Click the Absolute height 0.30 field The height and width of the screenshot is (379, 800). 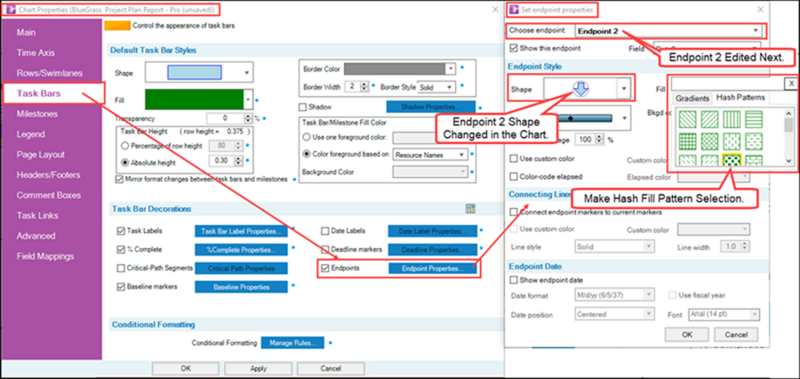[221, 161]
